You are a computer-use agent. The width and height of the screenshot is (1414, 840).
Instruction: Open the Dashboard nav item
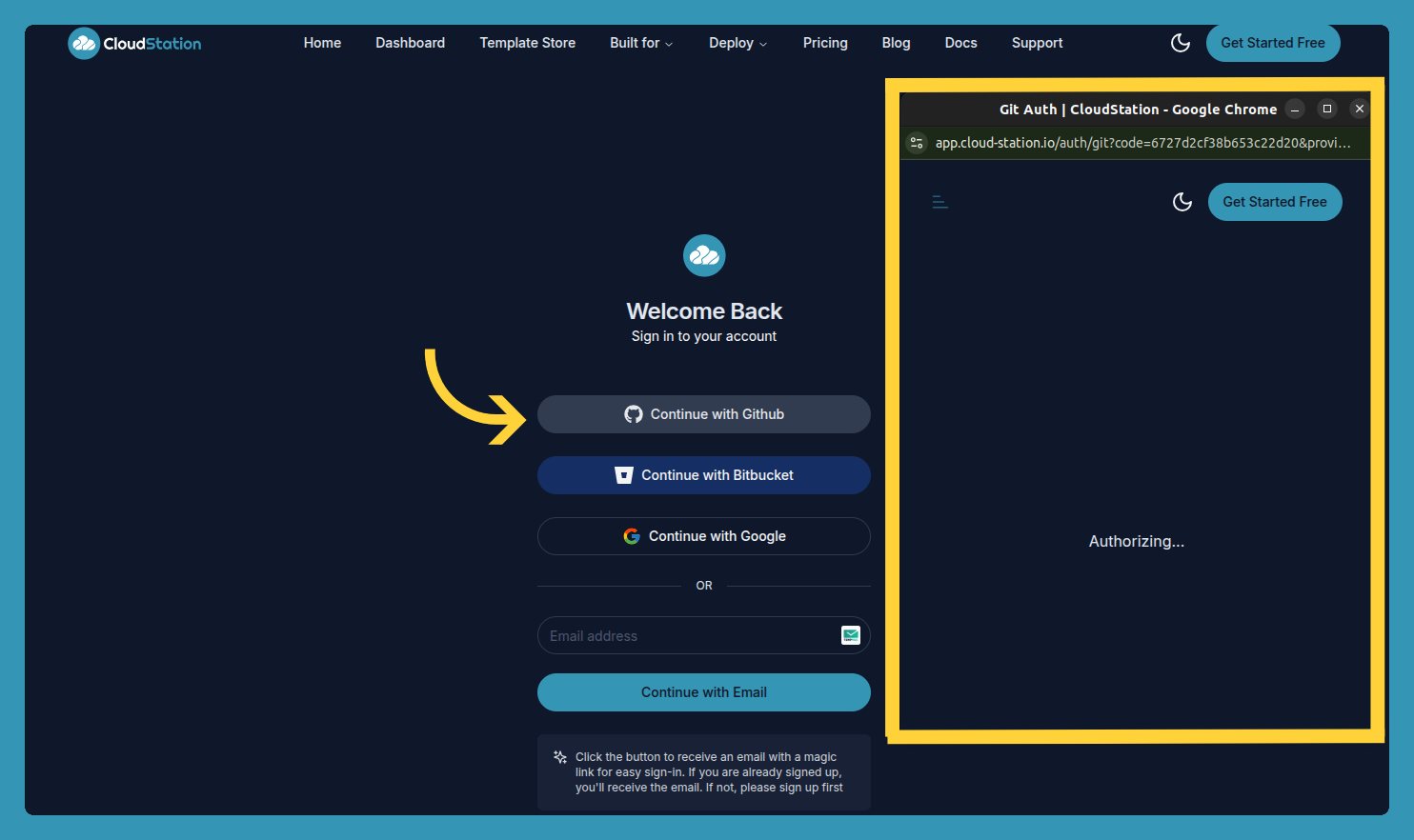point(410,43)
